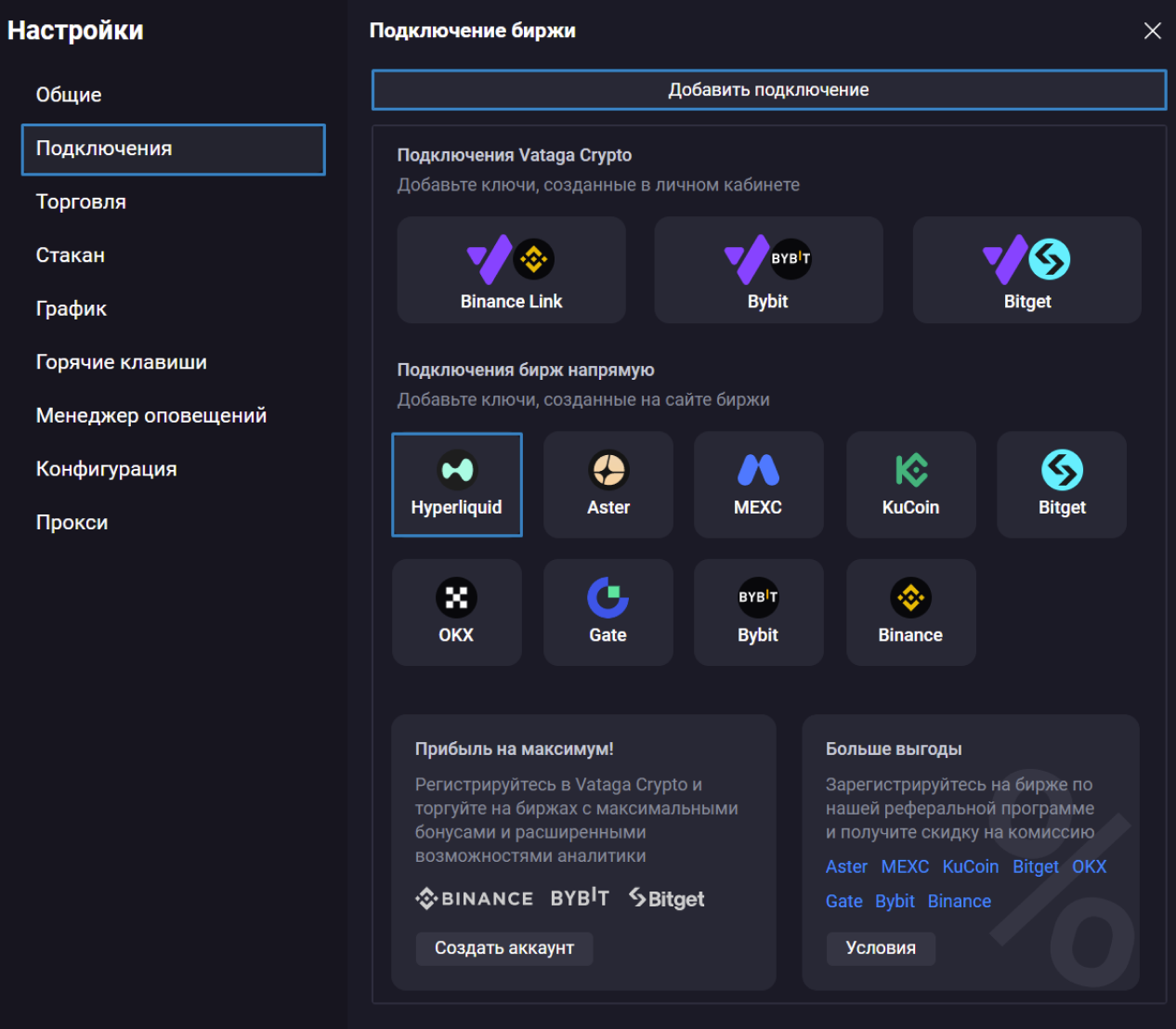
Task: Choose the OKX direct exchange connection
Action: 457,612
